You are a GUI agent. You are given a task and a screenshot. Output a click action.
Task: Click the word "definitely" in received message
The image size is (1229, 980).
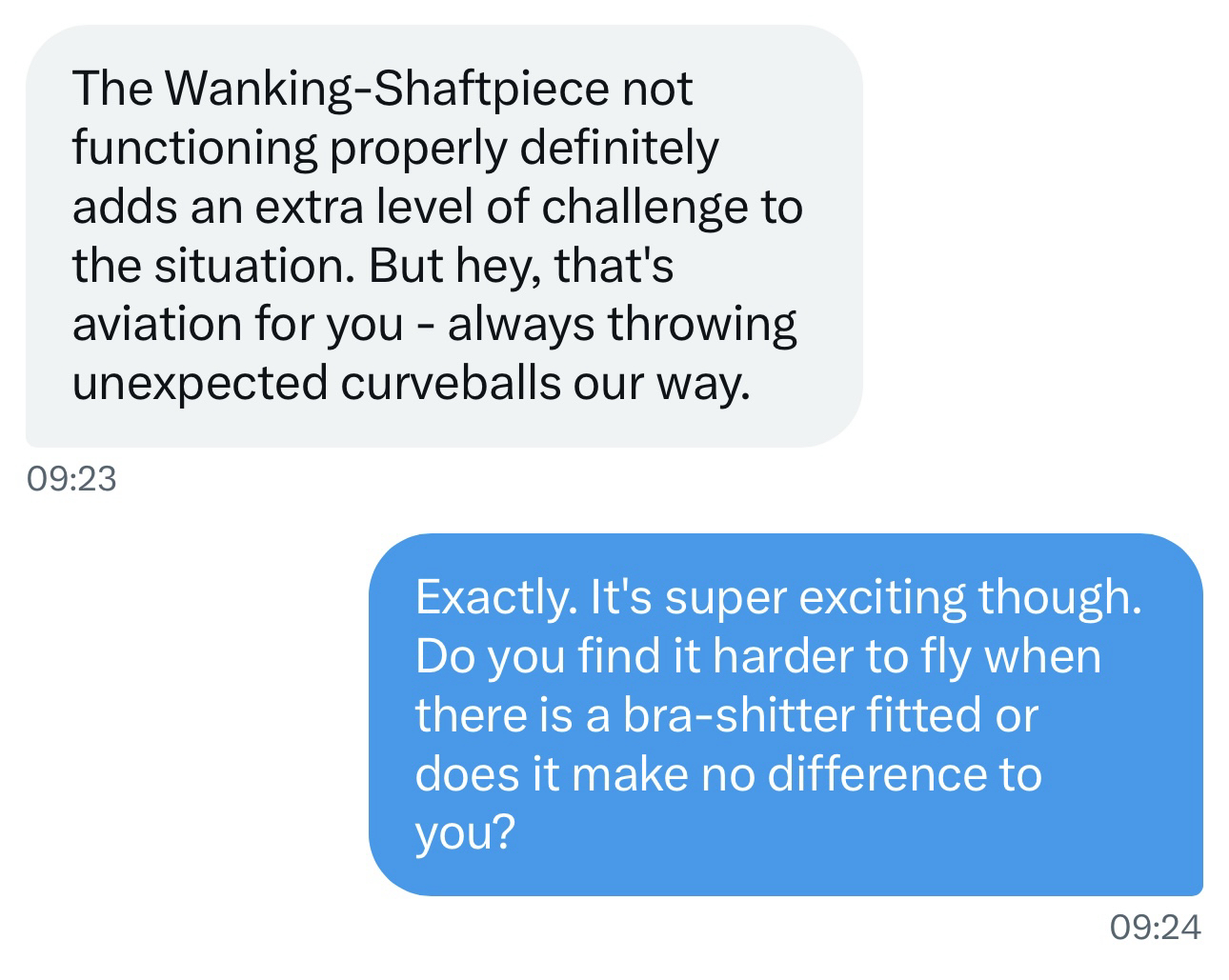(619, 149)
